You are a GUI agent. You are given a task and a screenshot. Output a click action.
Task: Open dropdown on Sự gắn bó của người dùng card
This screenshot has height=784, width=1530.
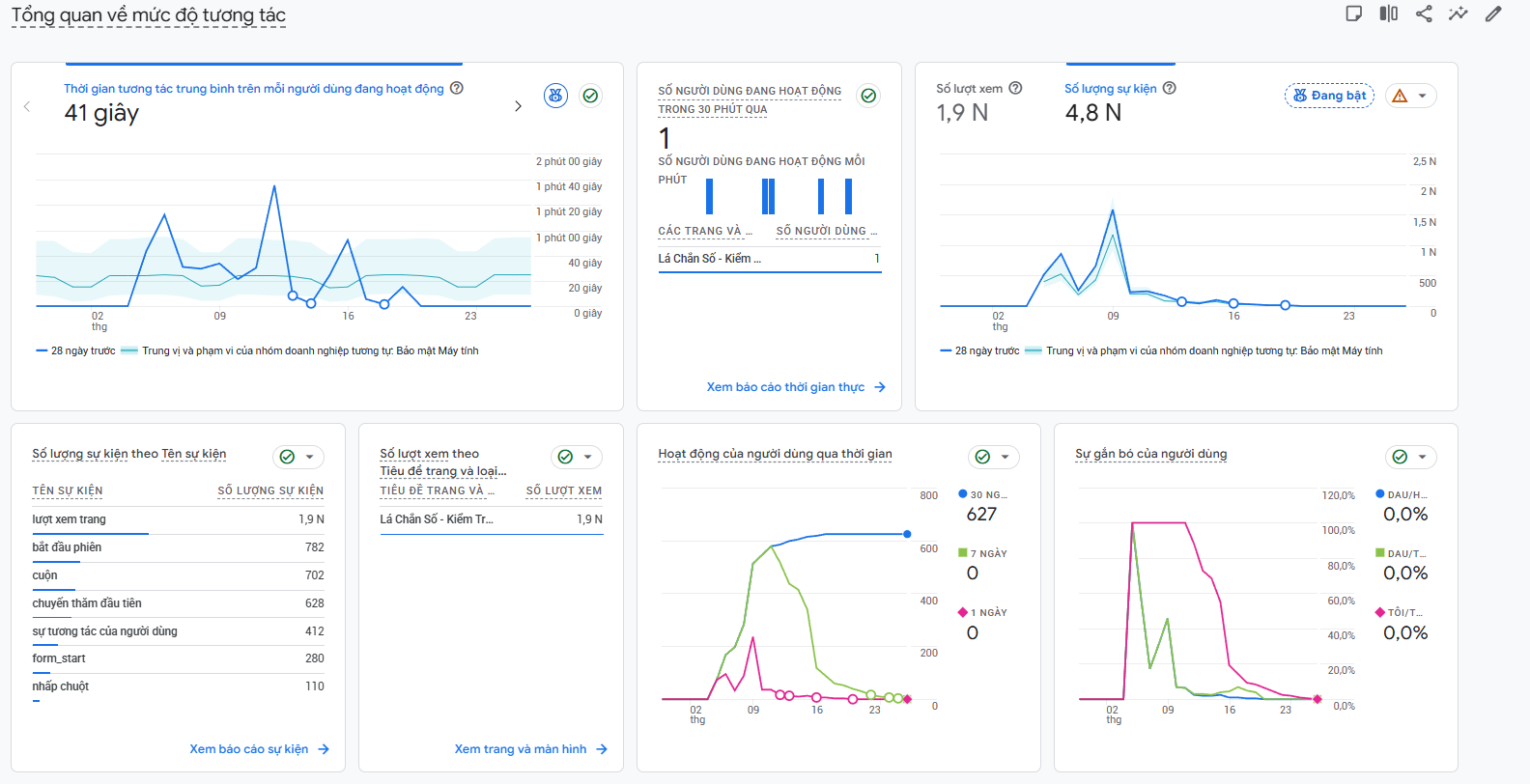[x=1410, y=457]
